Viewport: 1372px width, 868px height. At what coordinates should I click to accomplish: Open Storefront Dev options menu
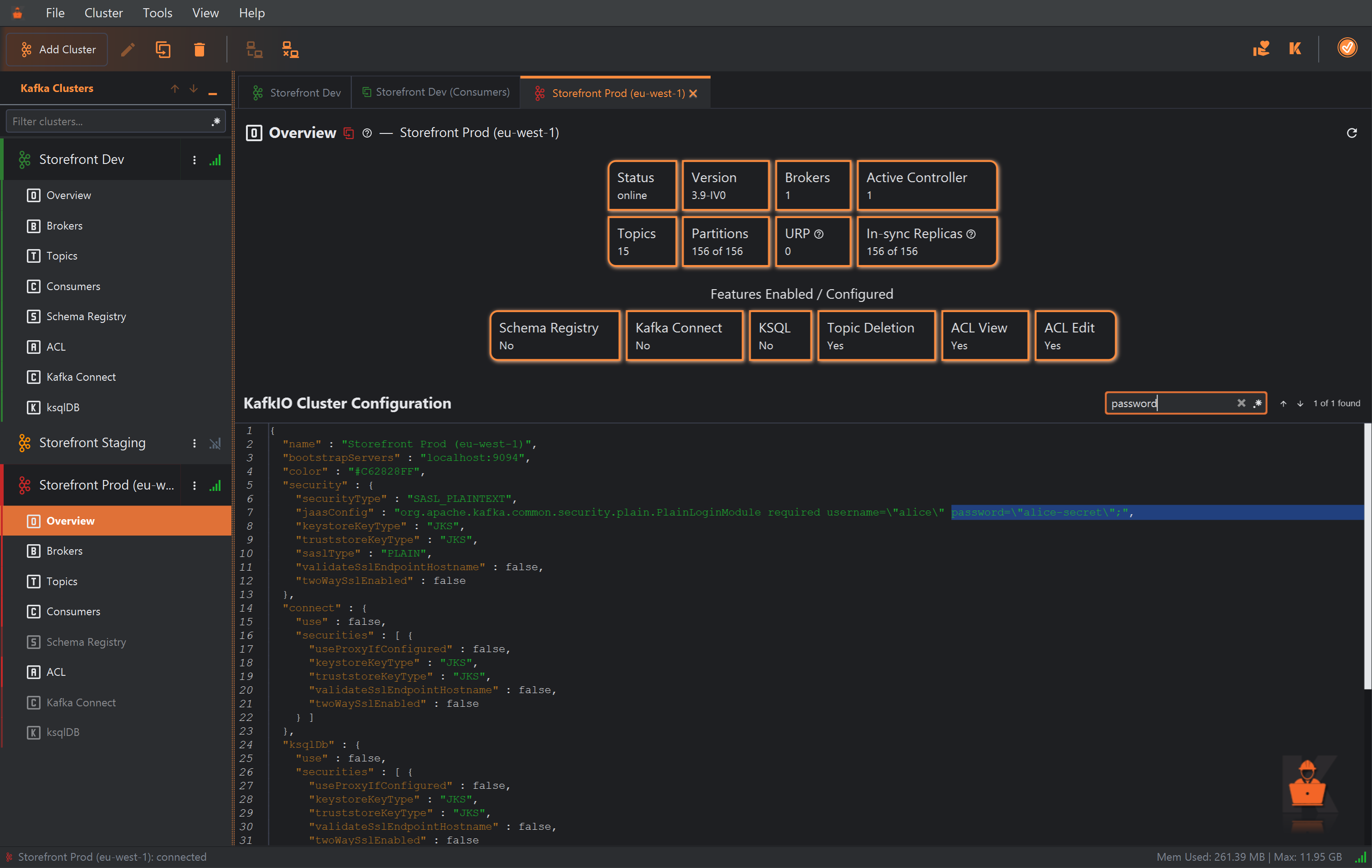tap(195, 160)
